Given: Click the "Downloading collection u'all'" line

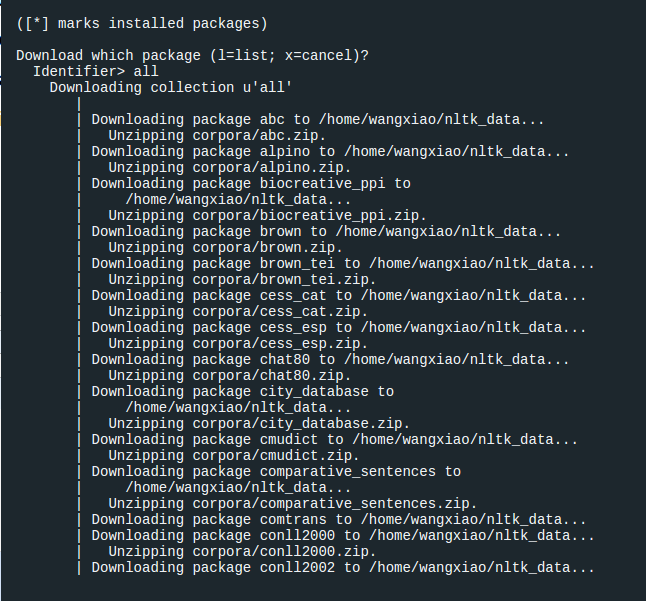Looking at the screenshot, I should pos(170,87).
